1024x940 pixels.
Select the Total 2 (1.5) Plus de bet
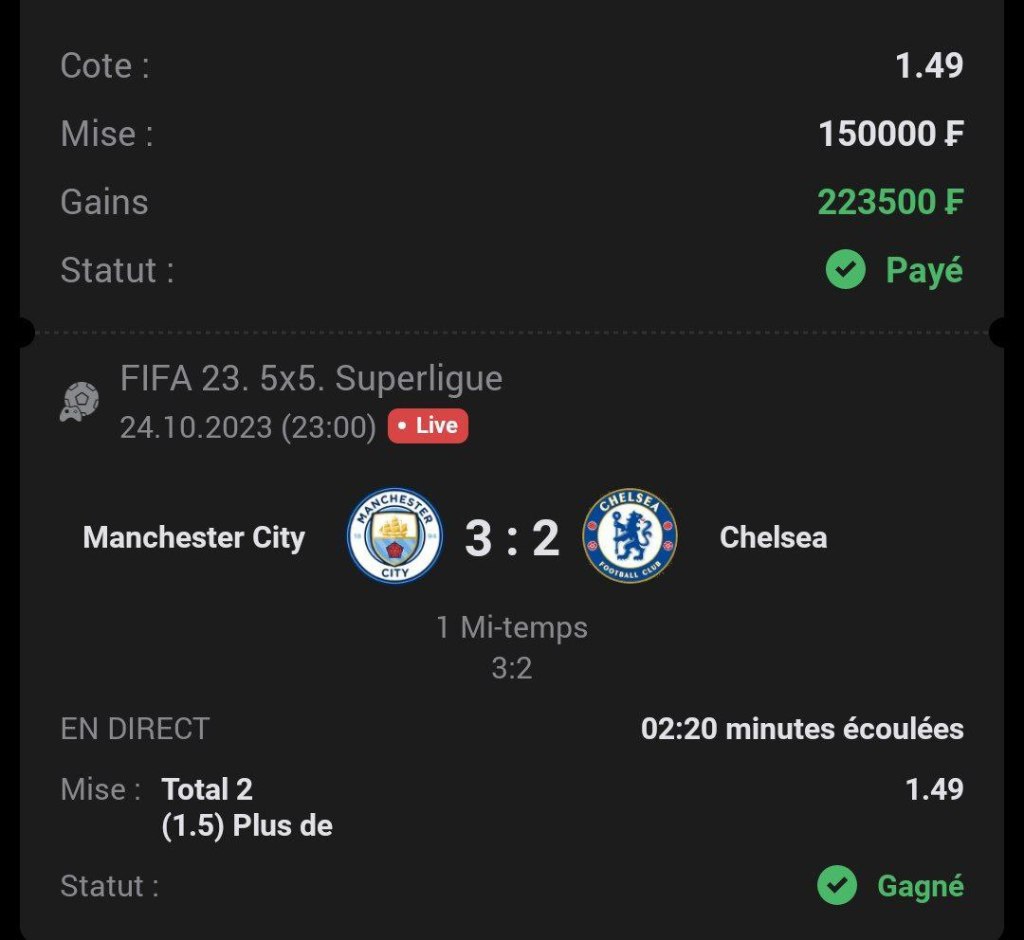pyautogui.click(x=247, y=808)
